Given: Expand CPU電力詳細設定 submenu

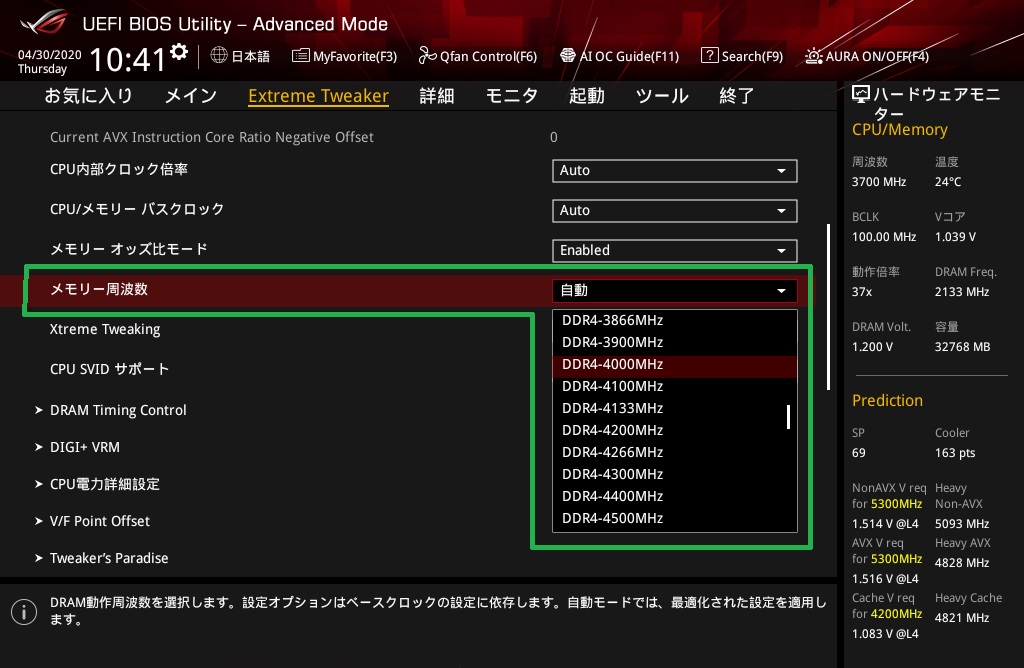Looking at the screenshot, I should point(97,484).
